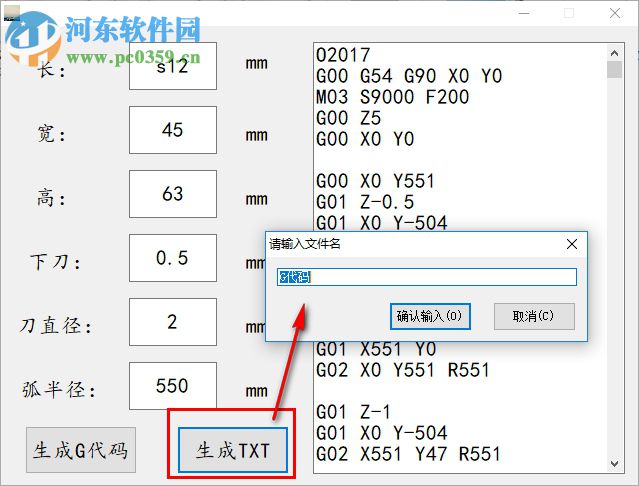Click the scrollbar up arrow in G-code panel
This screenshot has height=486, width=639.
(x=614, y=53)
